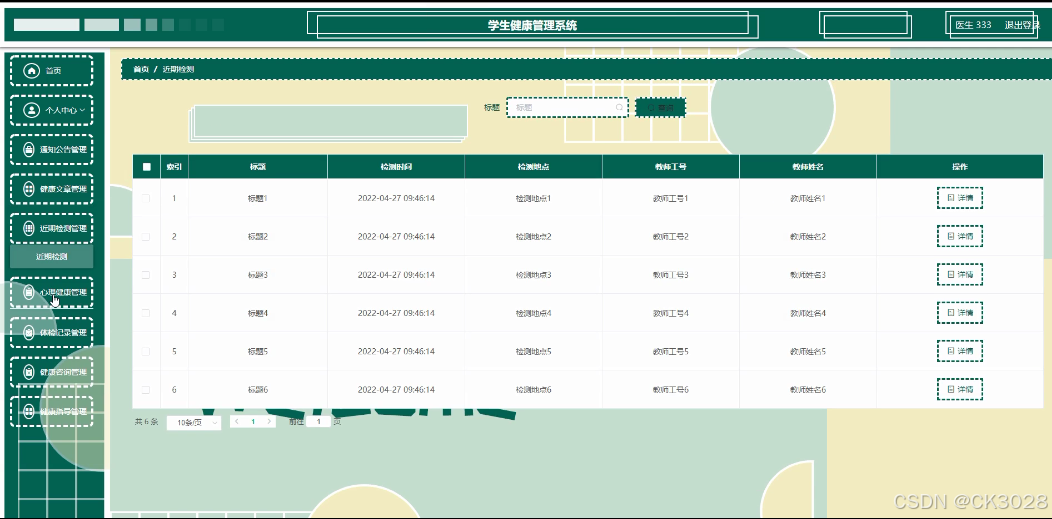1052x519 pixels.
Task: Open 首页 in the sidebar
Action: tap(51, 70)
